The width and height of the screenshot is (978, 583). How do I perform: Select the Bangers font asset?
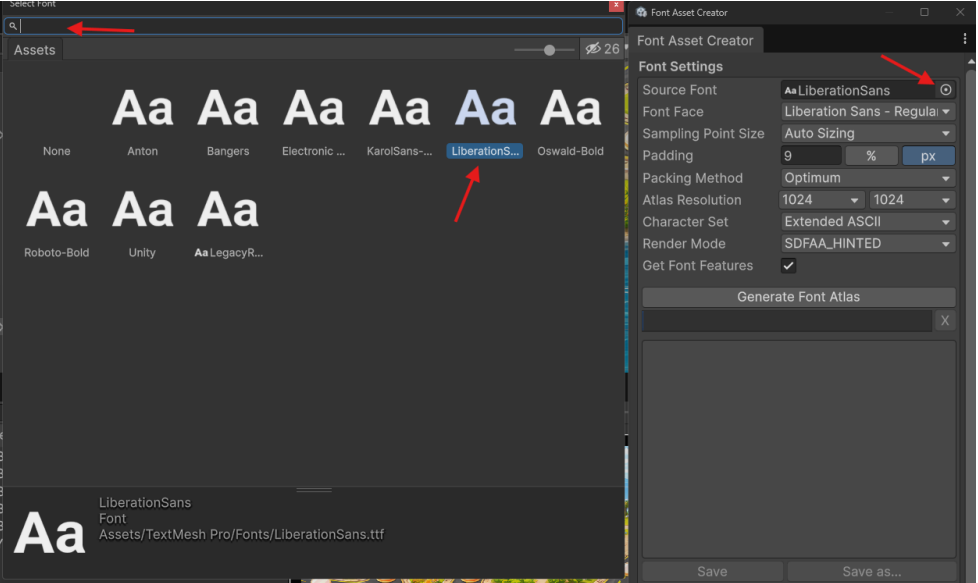point(228,108)
